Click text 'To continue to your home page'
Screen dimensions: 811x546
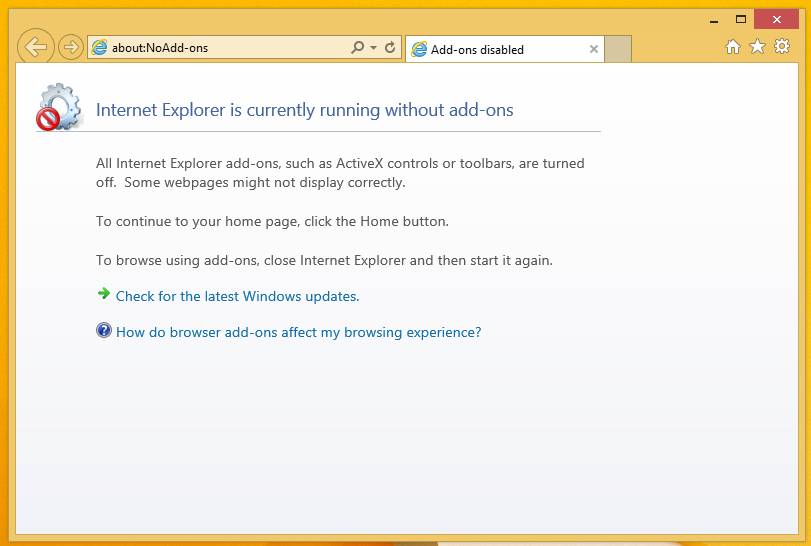(197, 221)
